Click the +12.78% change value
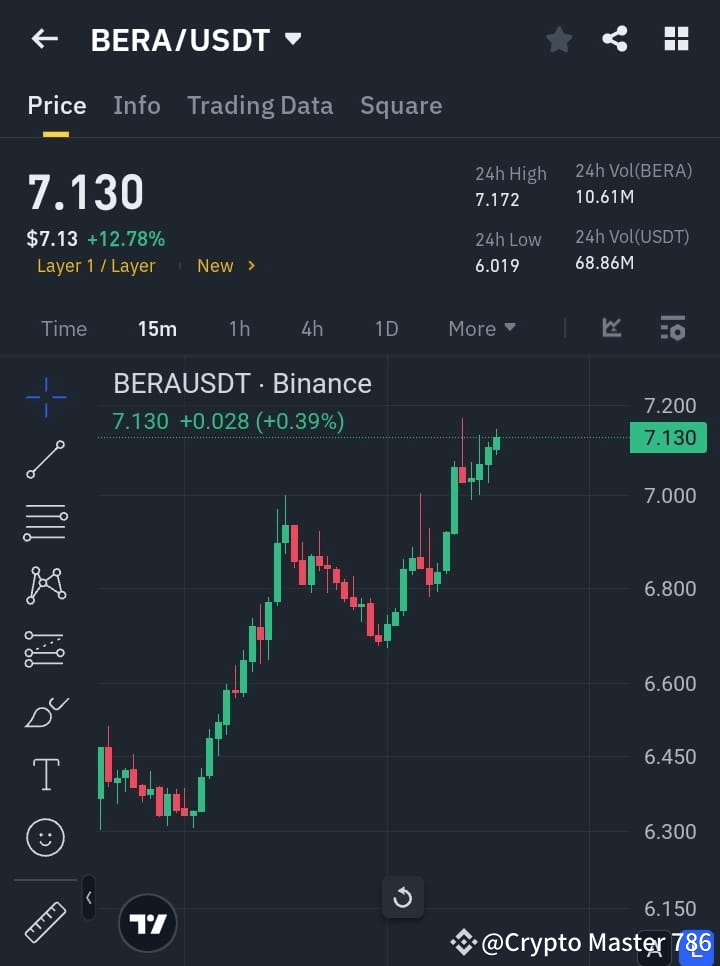The width and height of the screenshot is (720, 966). [126, 239]
